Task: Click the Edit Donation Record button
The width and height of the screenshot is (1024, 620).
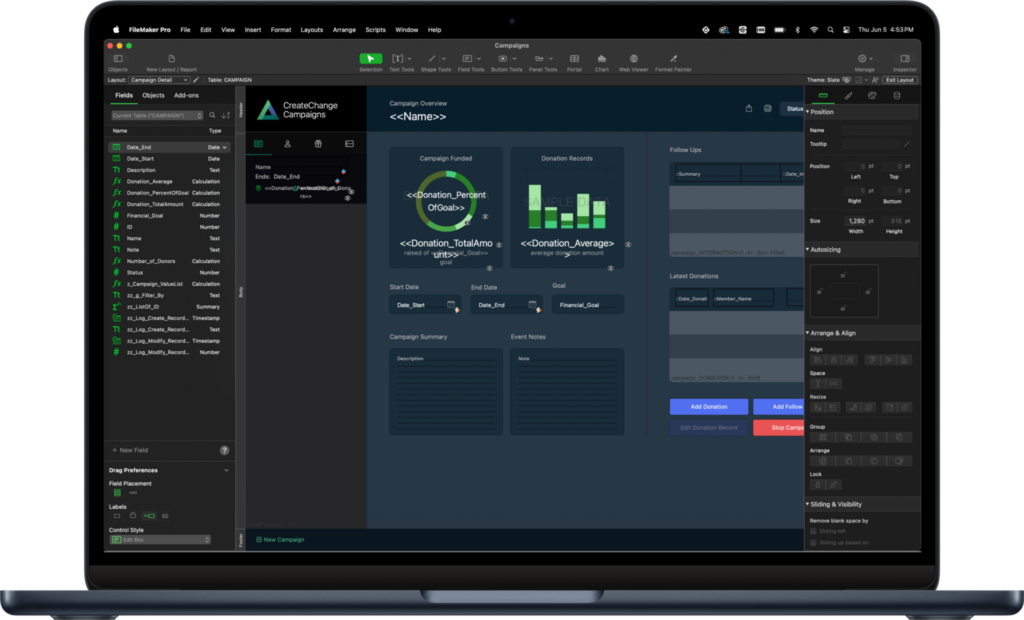Action: tap(709, 428)
